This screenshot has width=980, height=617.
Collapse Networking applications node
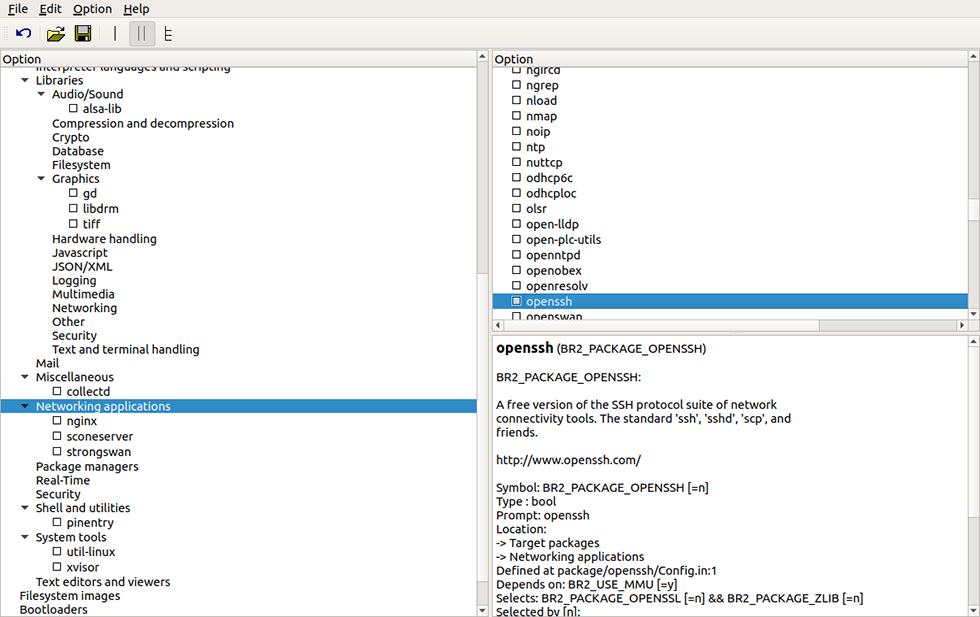click(x=25, y=406)
